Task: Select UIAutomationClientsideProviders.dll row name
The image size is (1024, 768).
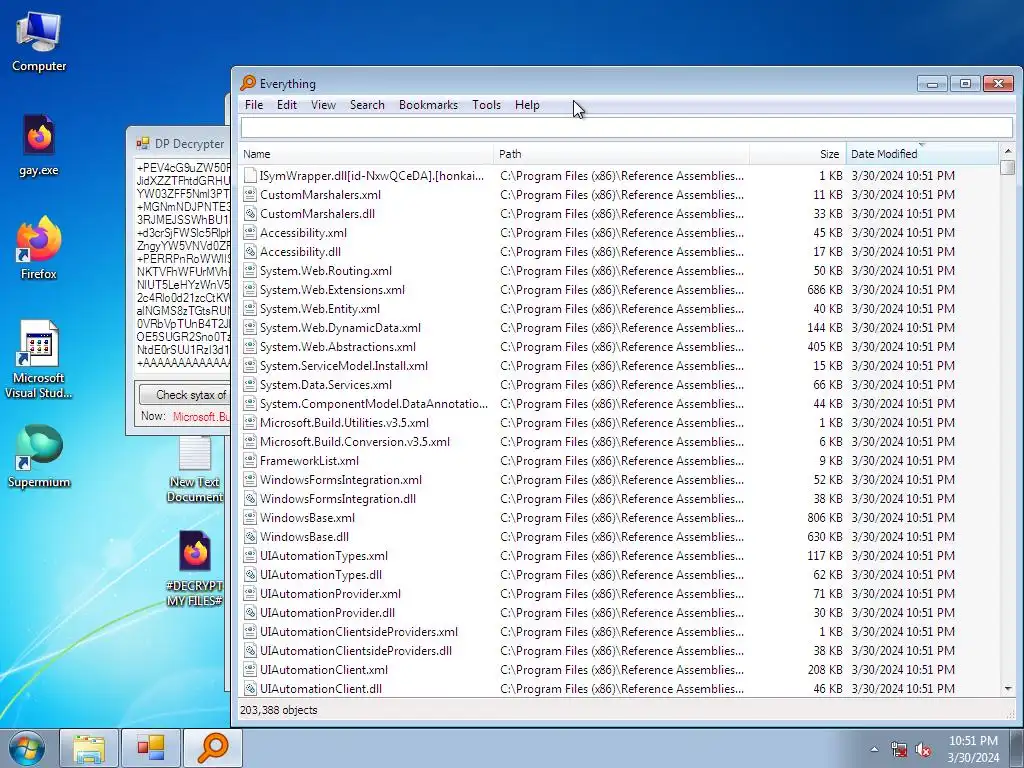Action: click(x=356, y=650)
